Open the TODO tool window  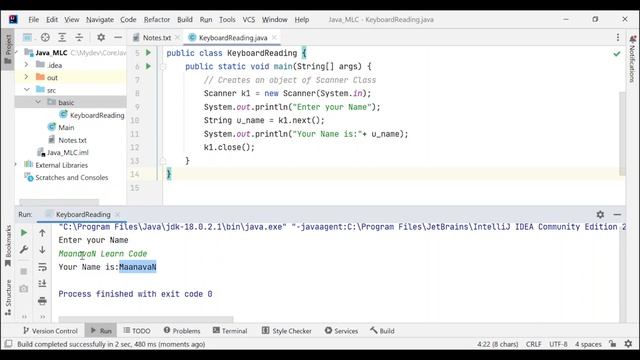pyautogui.click(x=137, y=331)
